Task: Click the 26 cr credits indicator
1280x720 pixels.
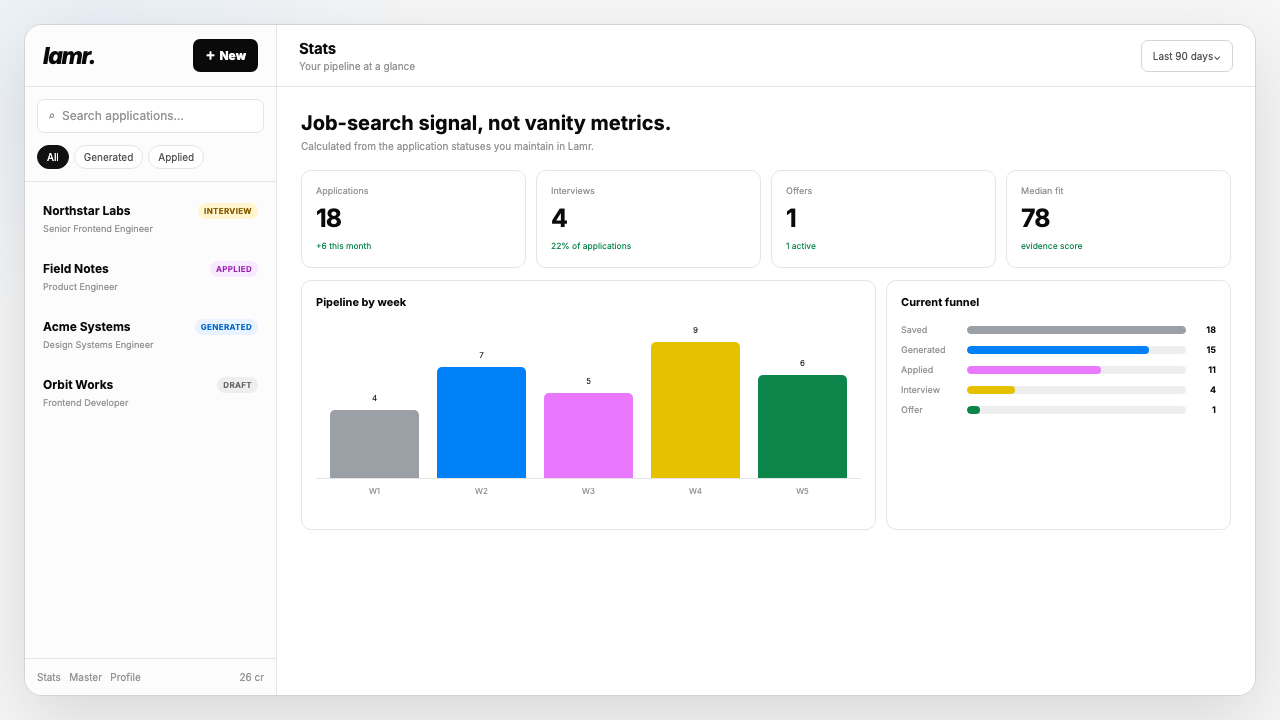Action: [x=252, y=677]
